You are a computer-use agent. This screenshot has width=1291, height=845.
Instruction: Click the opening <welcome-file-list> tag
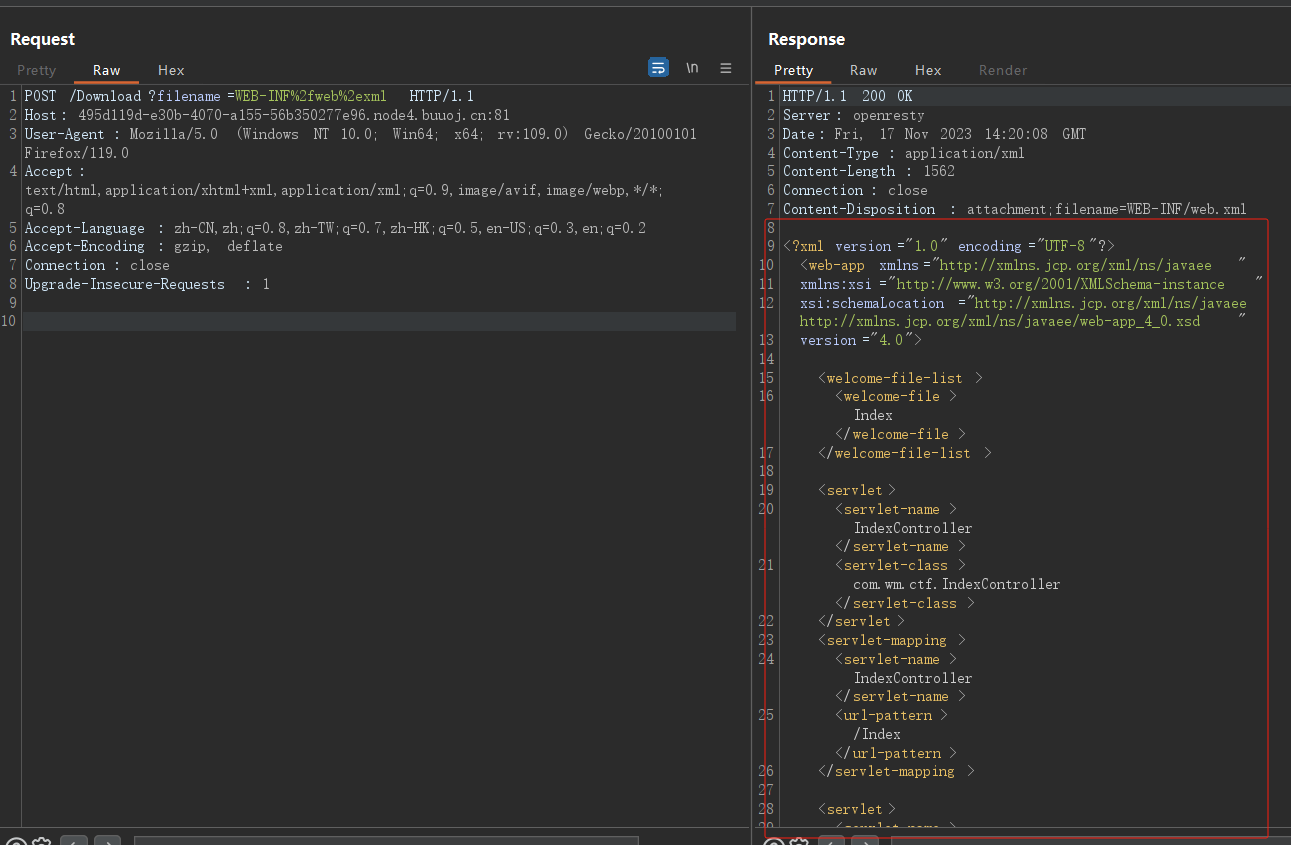coord(900,378)
